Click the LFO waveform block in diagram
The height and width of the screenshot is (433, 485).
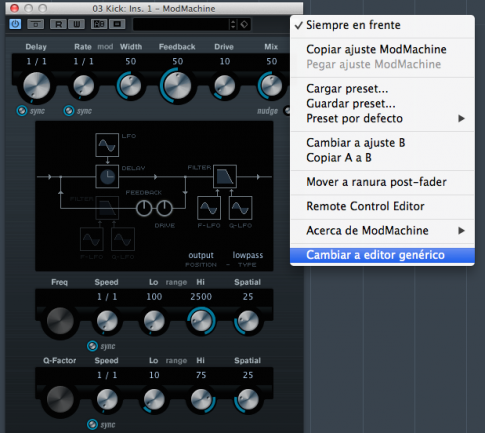(x=107, y=145)
